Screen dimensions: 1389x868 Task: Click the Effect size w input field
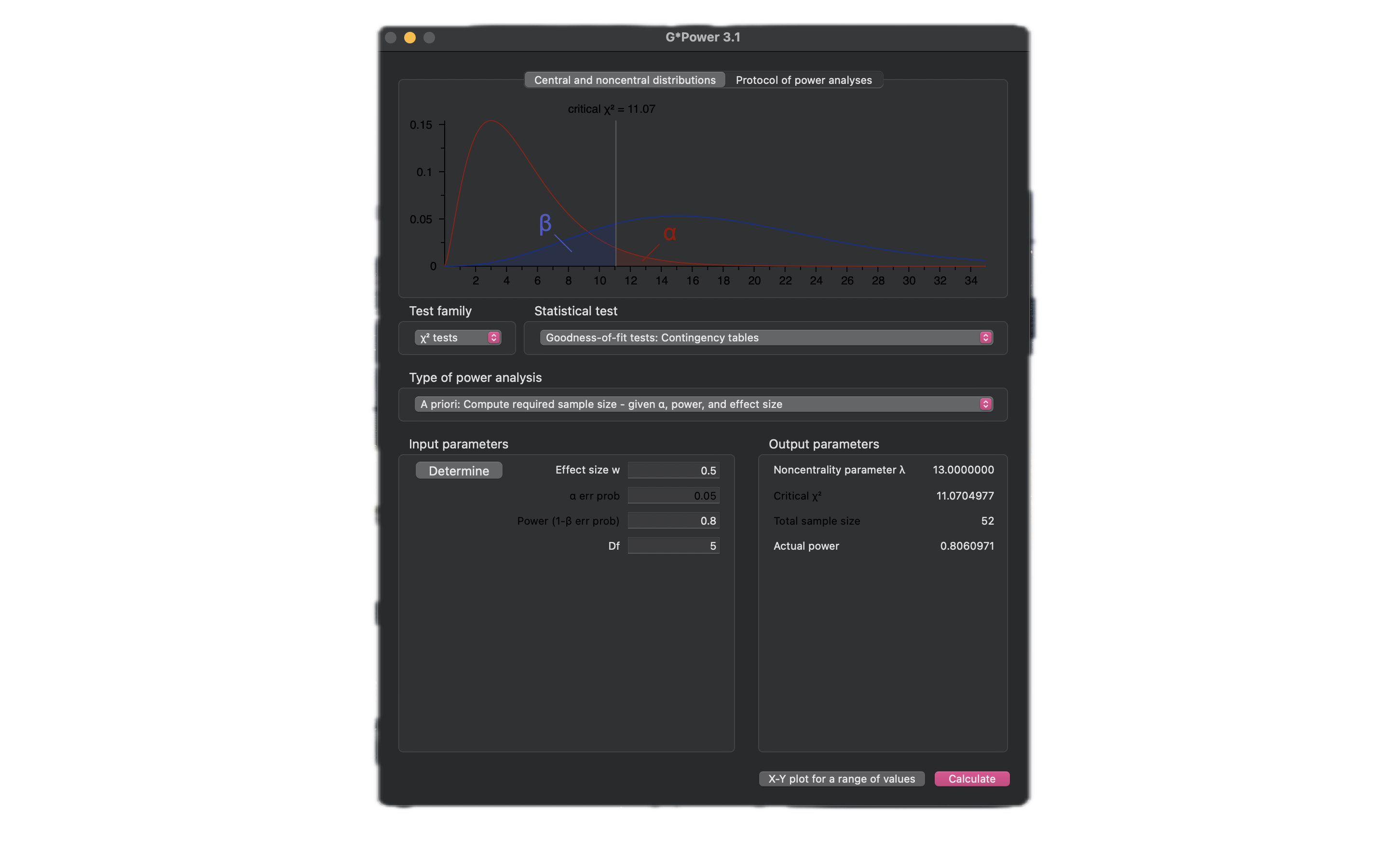point(673,471)
